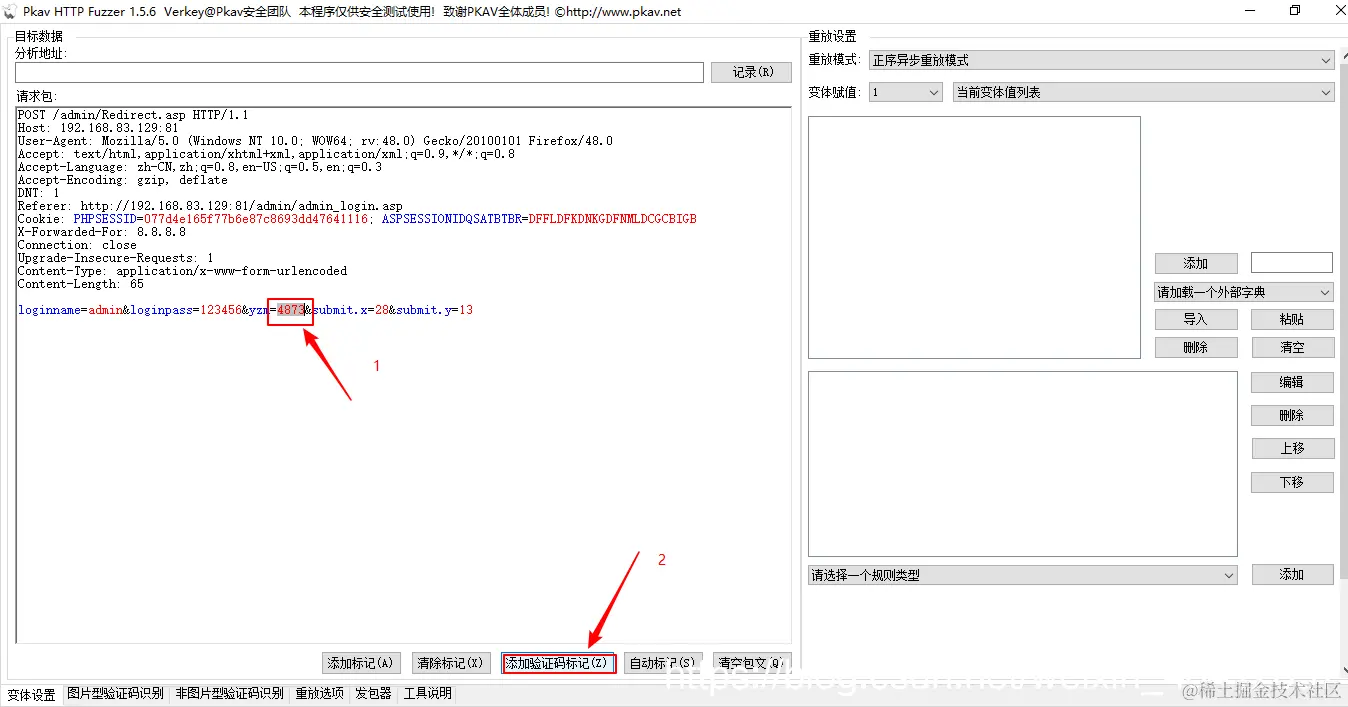1348x707 pixels.
Task: Switch to the 发包器 tab
Action: pos(373,693)
